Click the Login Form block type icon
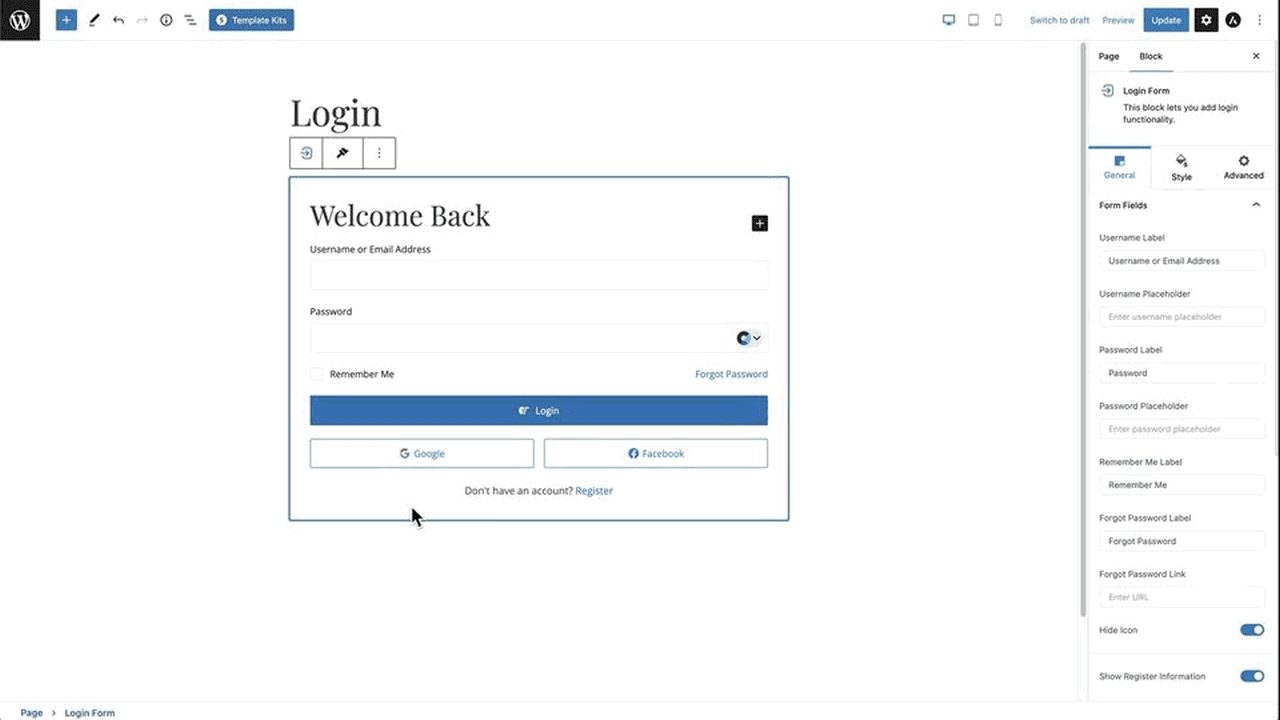Screen dimensions: 1280x720 coord(306,153)
